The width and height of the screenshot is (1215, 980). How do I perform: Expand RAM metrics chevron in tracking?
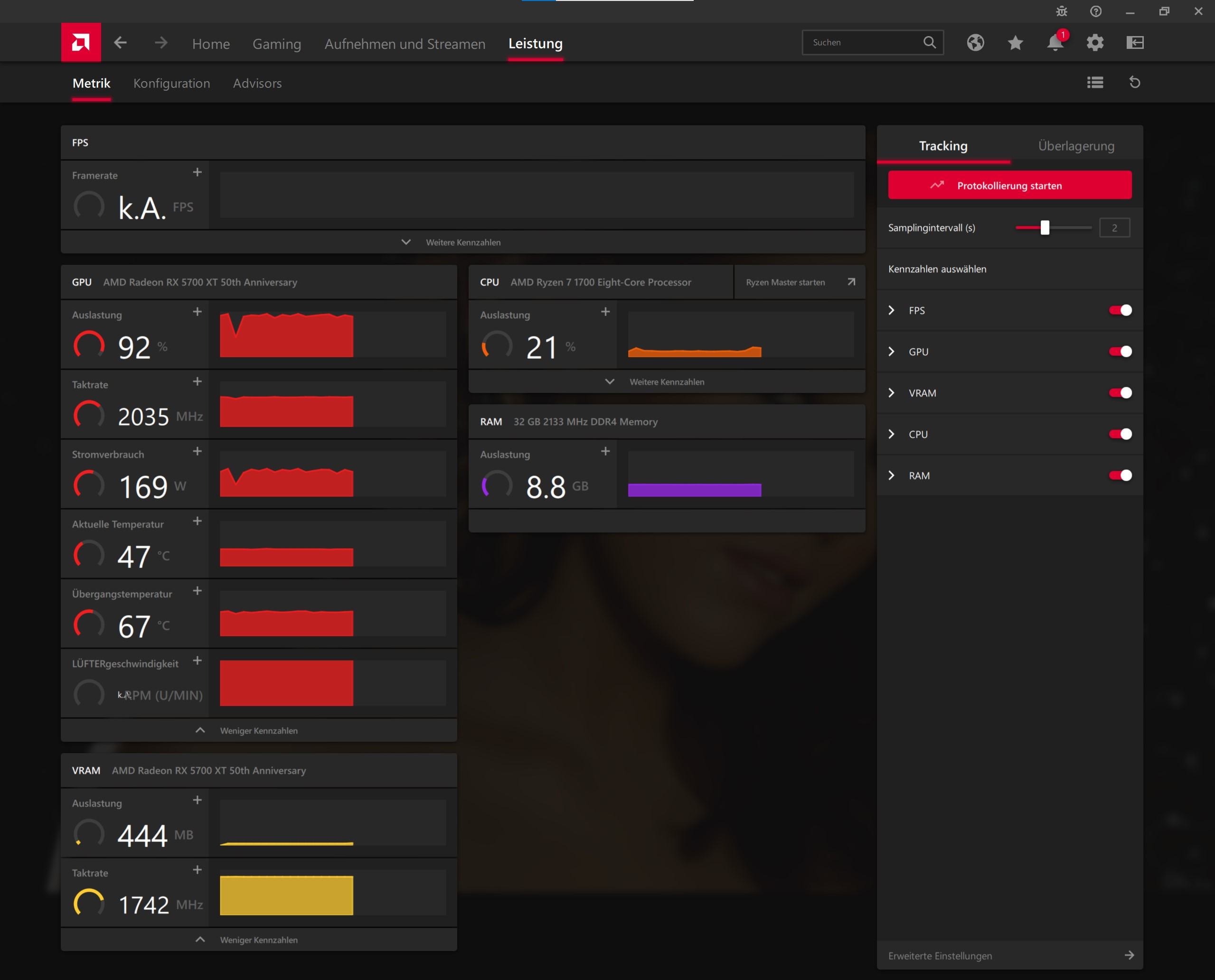tap(891, 476)
